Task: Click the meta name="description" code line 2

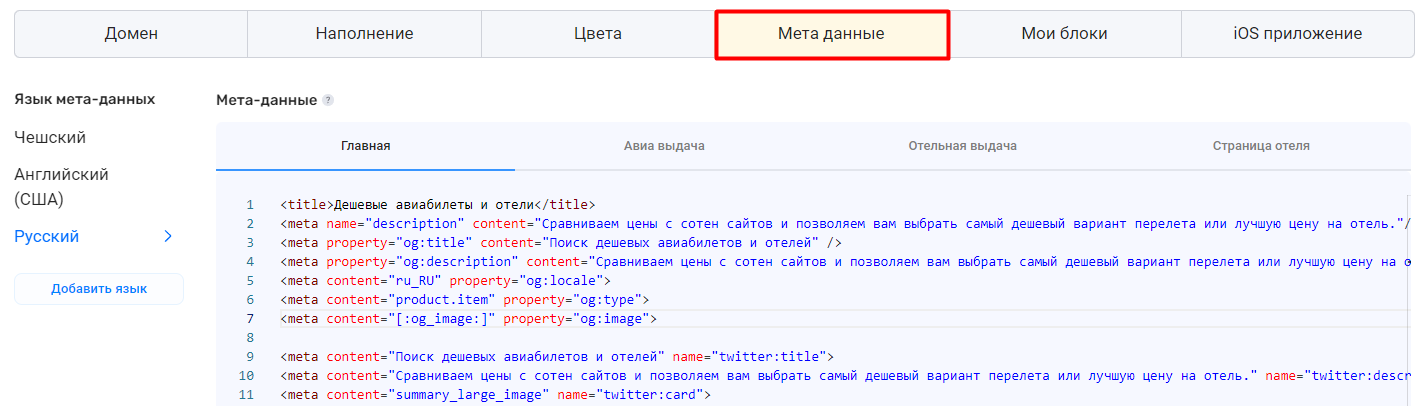Action: (x=845, y=223)
